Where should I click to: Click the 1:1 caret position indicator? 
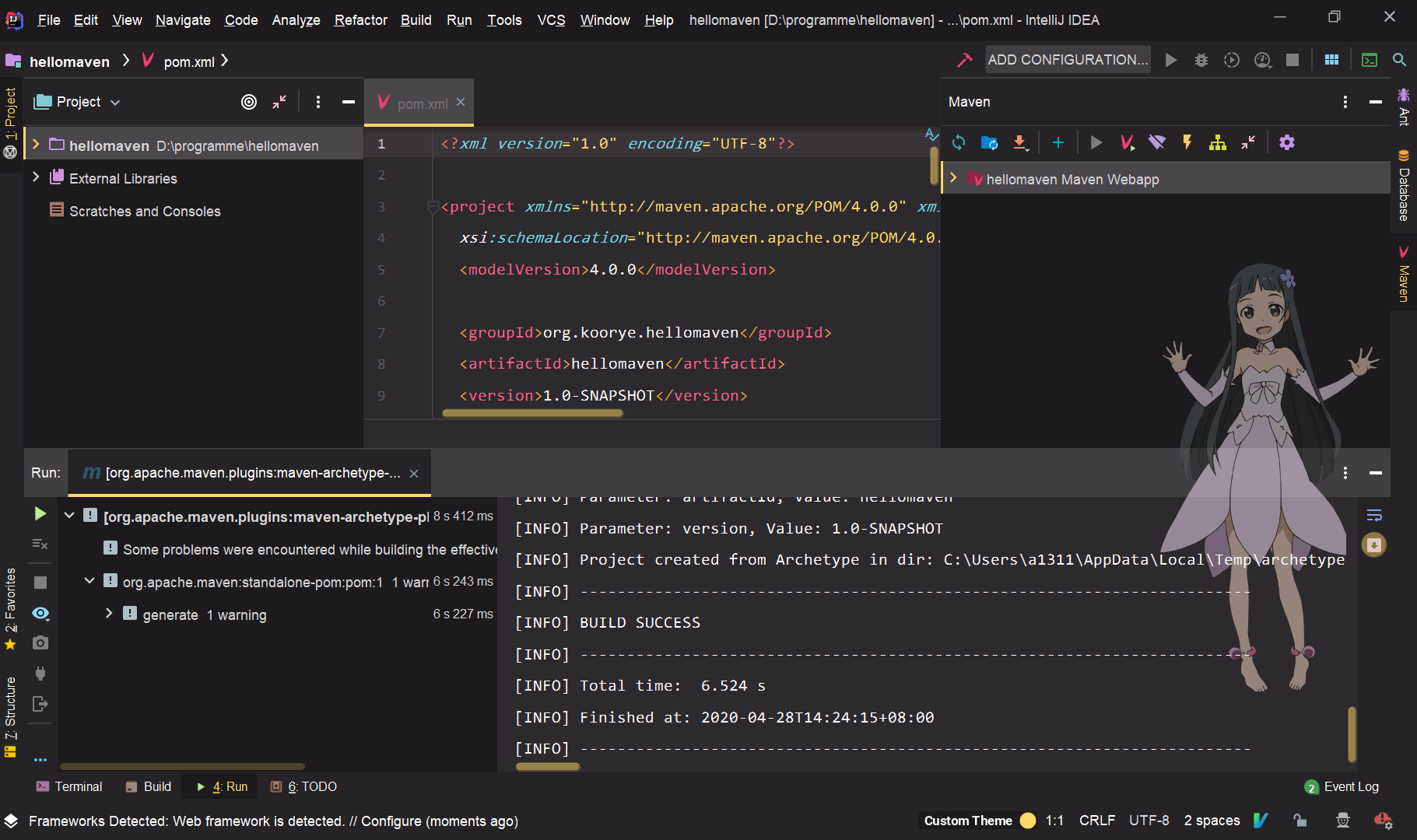coord(1054,821)
